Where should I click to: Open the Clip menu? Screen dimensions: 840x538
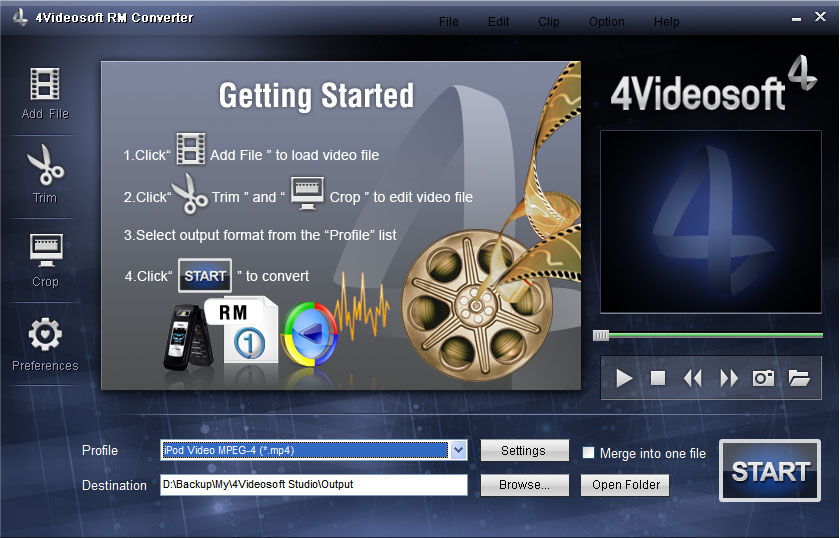(x=548, y=22)
